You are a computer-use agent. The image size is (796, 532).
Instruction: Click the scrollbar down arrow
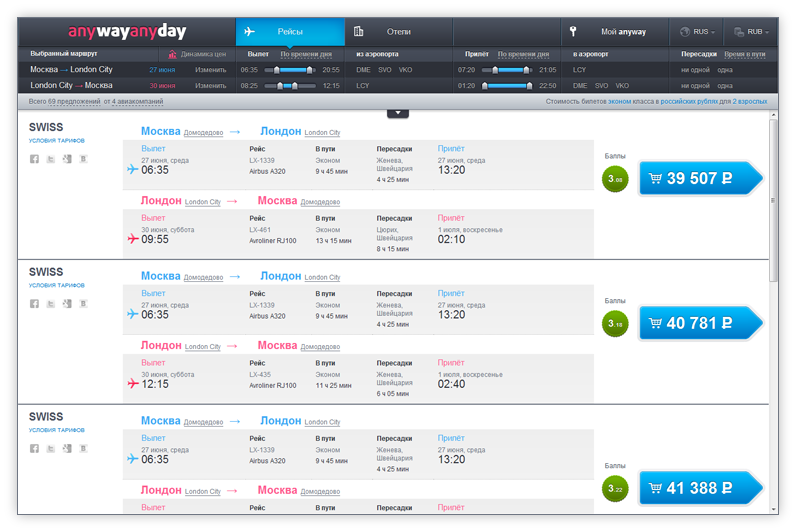click(x=774, y=509)
